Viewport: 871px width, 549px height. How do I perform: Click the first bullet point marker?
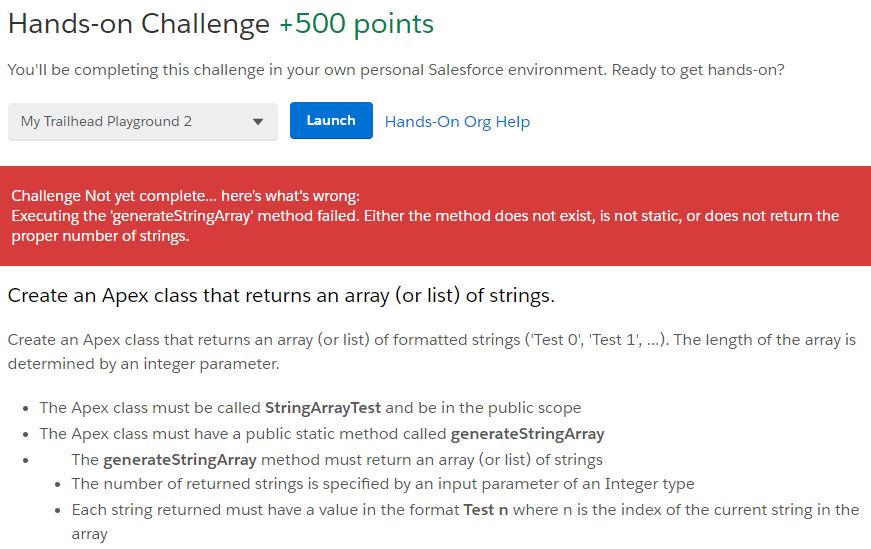[x=24, y=409]
